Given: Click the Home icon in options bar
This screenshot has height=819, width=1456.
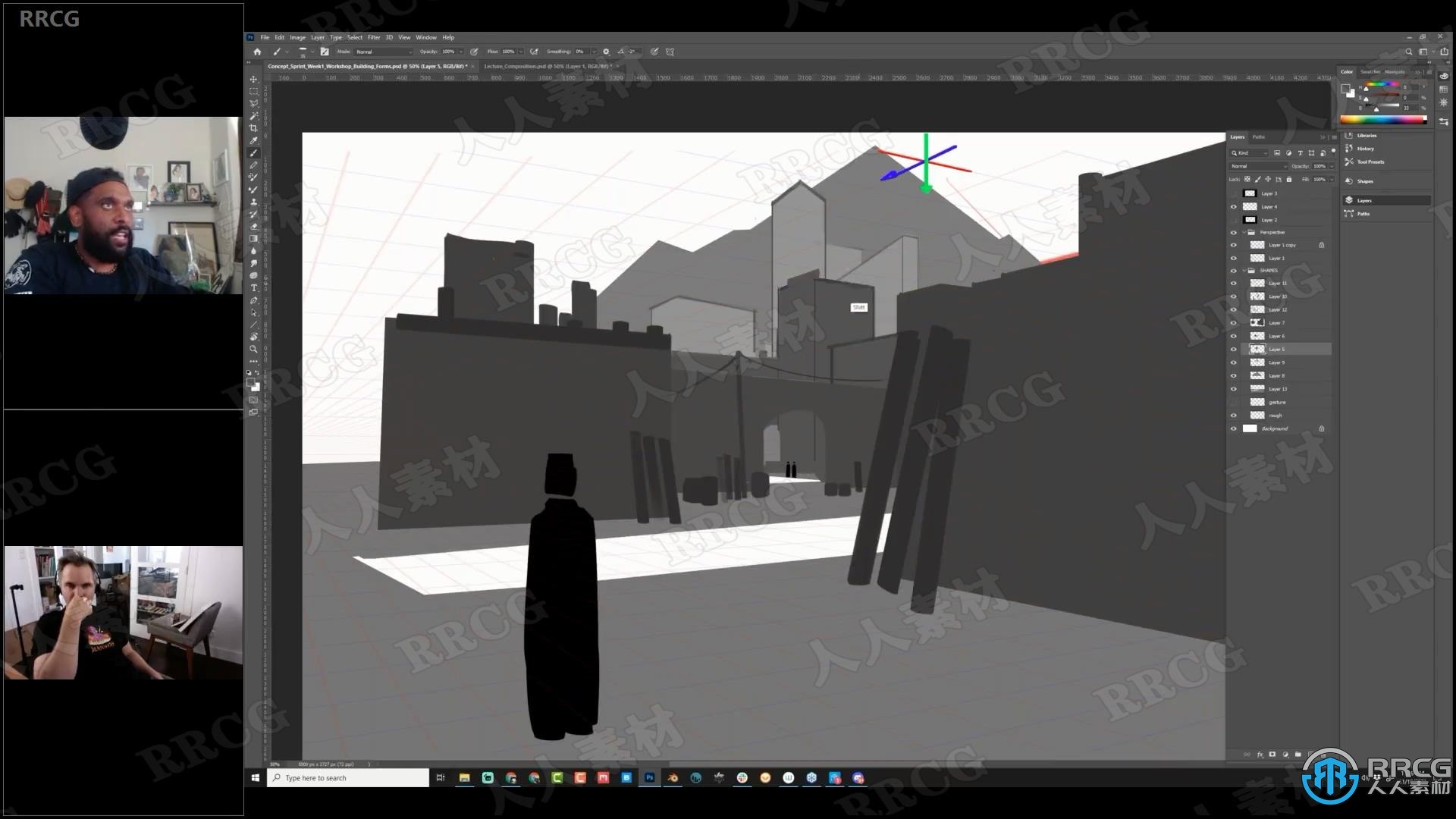Looking at the screenshot, I should point(257,52).
